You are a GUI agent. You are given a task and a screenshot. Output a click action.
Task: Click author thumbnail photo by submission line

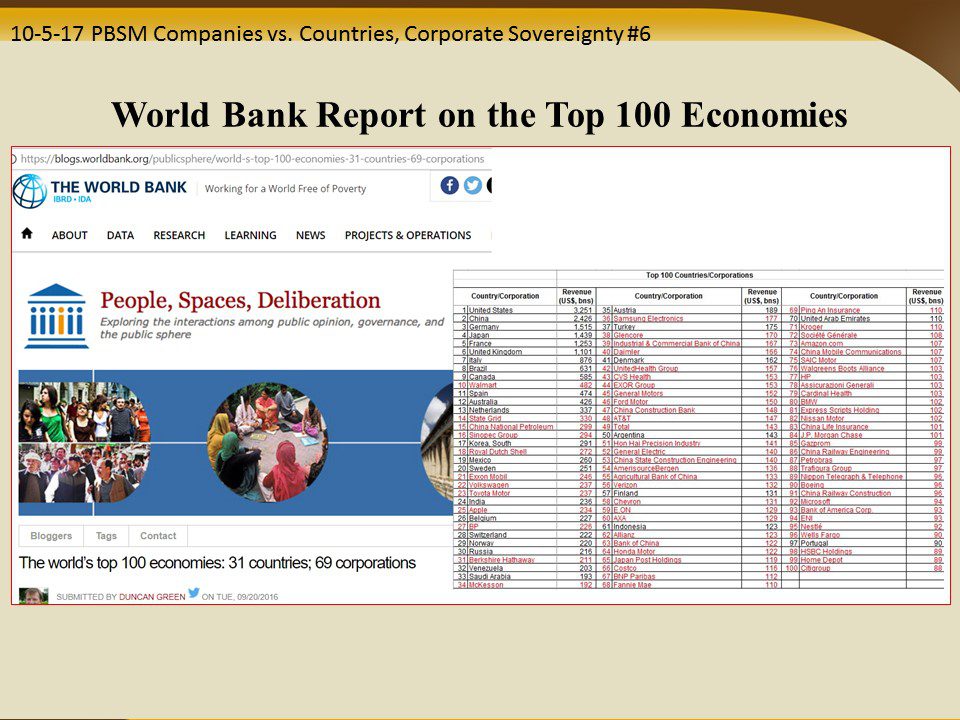coord(33,596)
